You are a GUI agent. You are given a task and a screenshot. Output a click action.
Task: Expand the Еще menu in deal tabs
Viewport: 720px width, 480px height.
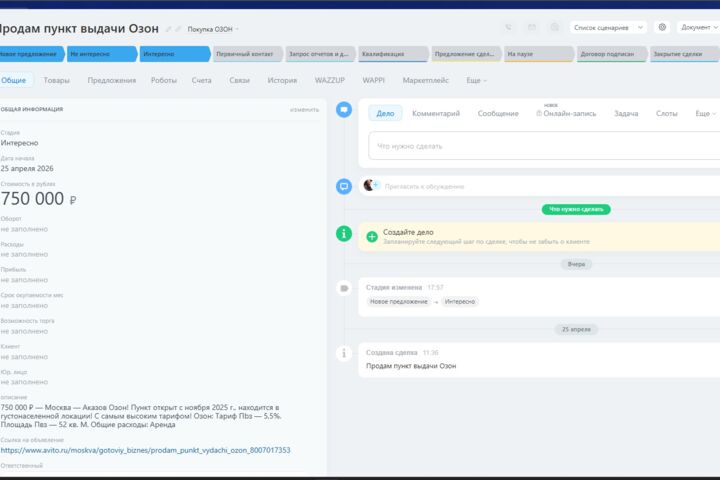tap(476, 80)
